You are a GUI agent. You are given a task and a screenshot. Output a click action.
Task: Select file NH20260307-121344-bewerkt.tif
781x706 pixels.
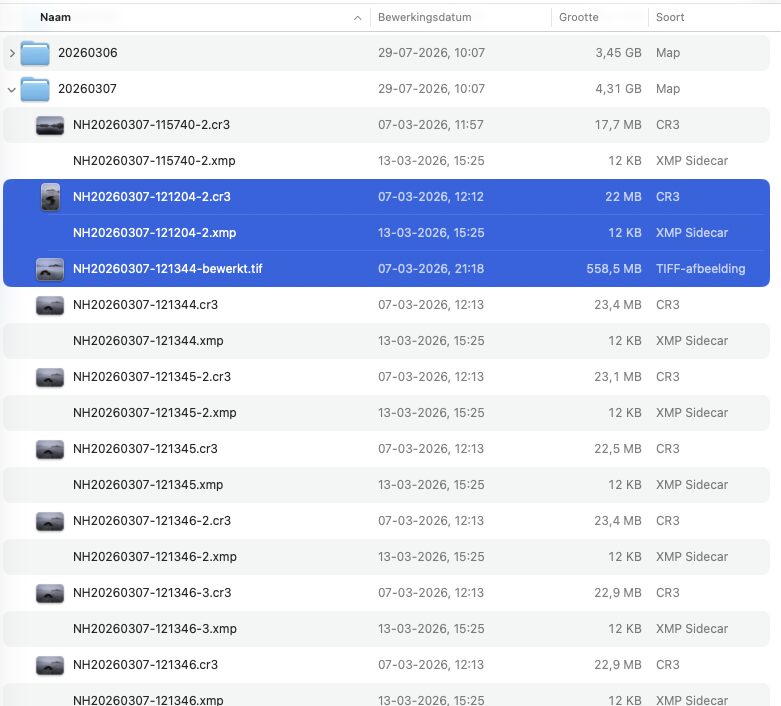point(167,269)
